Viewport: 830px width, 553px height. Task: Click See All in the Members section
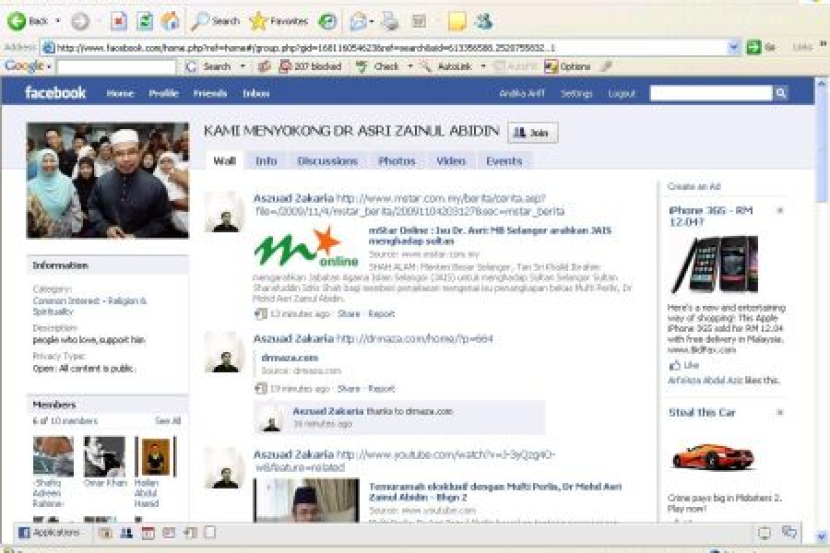pyautogui.click(x=167, y=421)
